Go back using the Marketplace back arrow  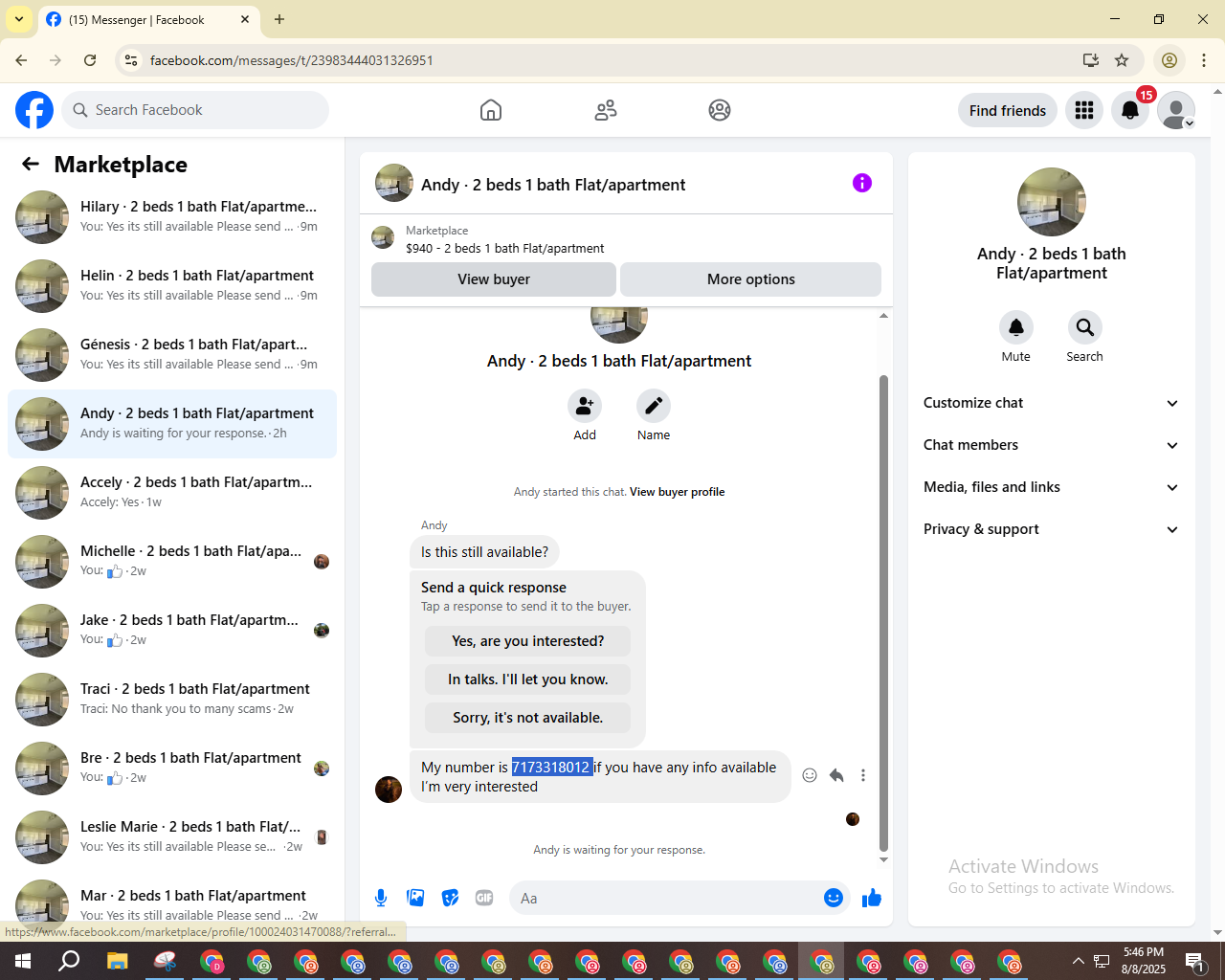(31, 164)
